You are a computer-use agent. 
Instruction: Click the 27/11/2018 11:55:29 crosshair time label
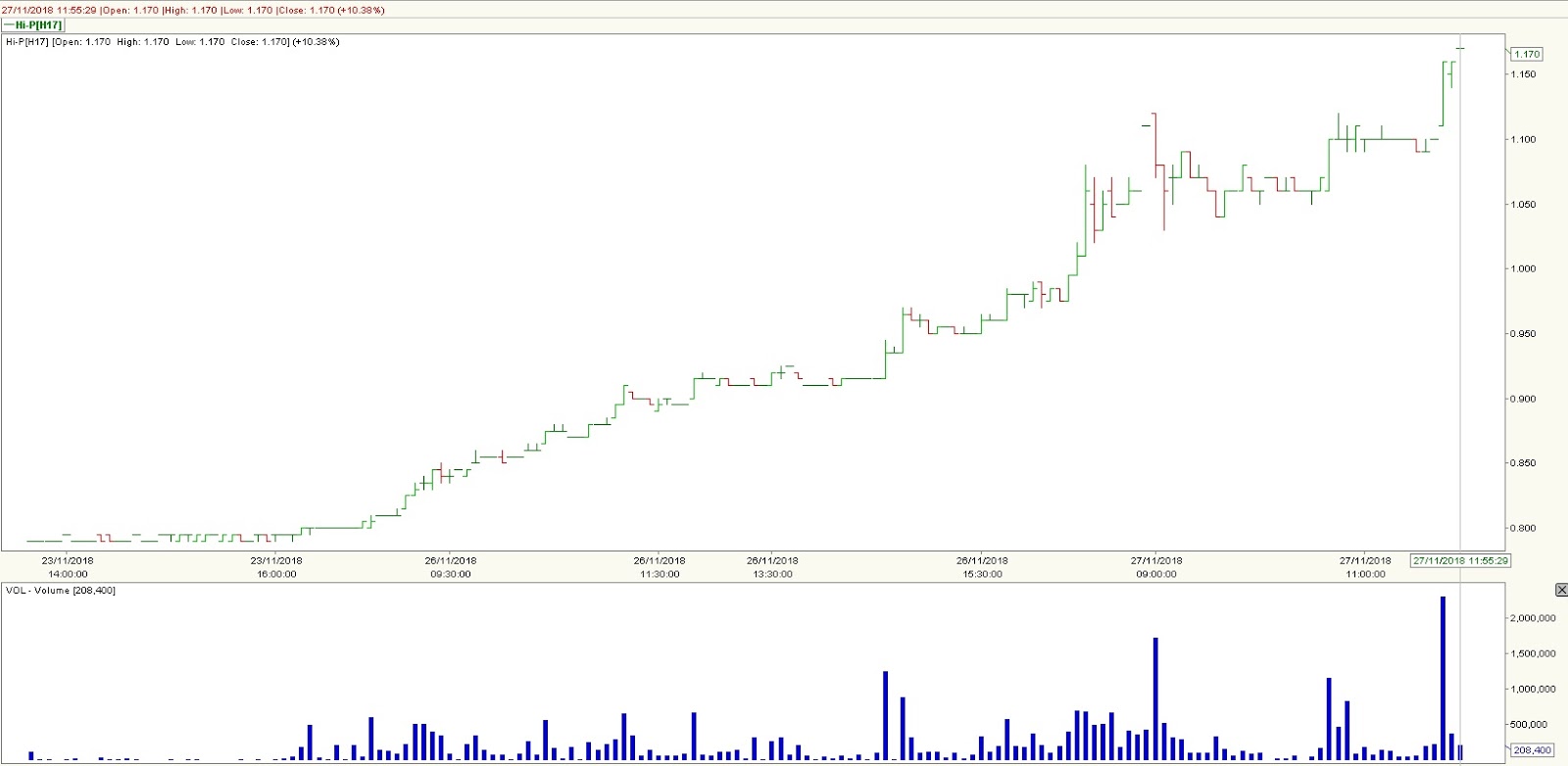tap(1460, 561)
